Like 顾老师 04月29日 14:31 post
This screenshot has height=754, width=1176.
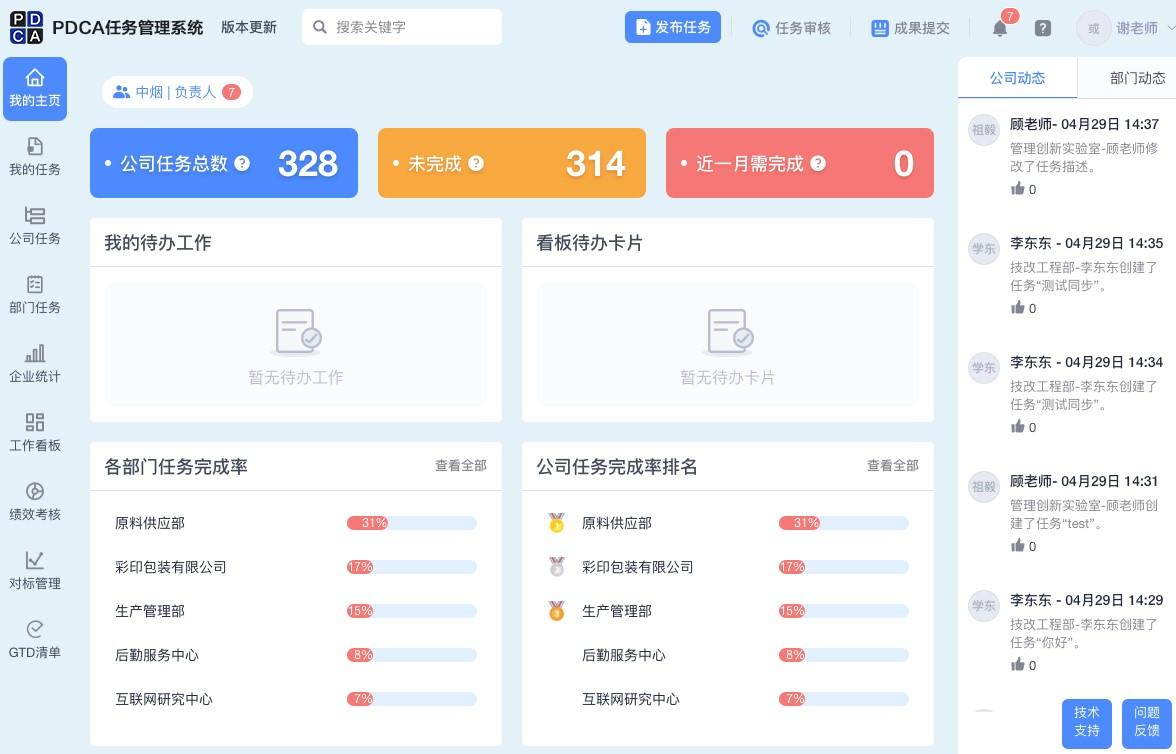point(1018,545)
